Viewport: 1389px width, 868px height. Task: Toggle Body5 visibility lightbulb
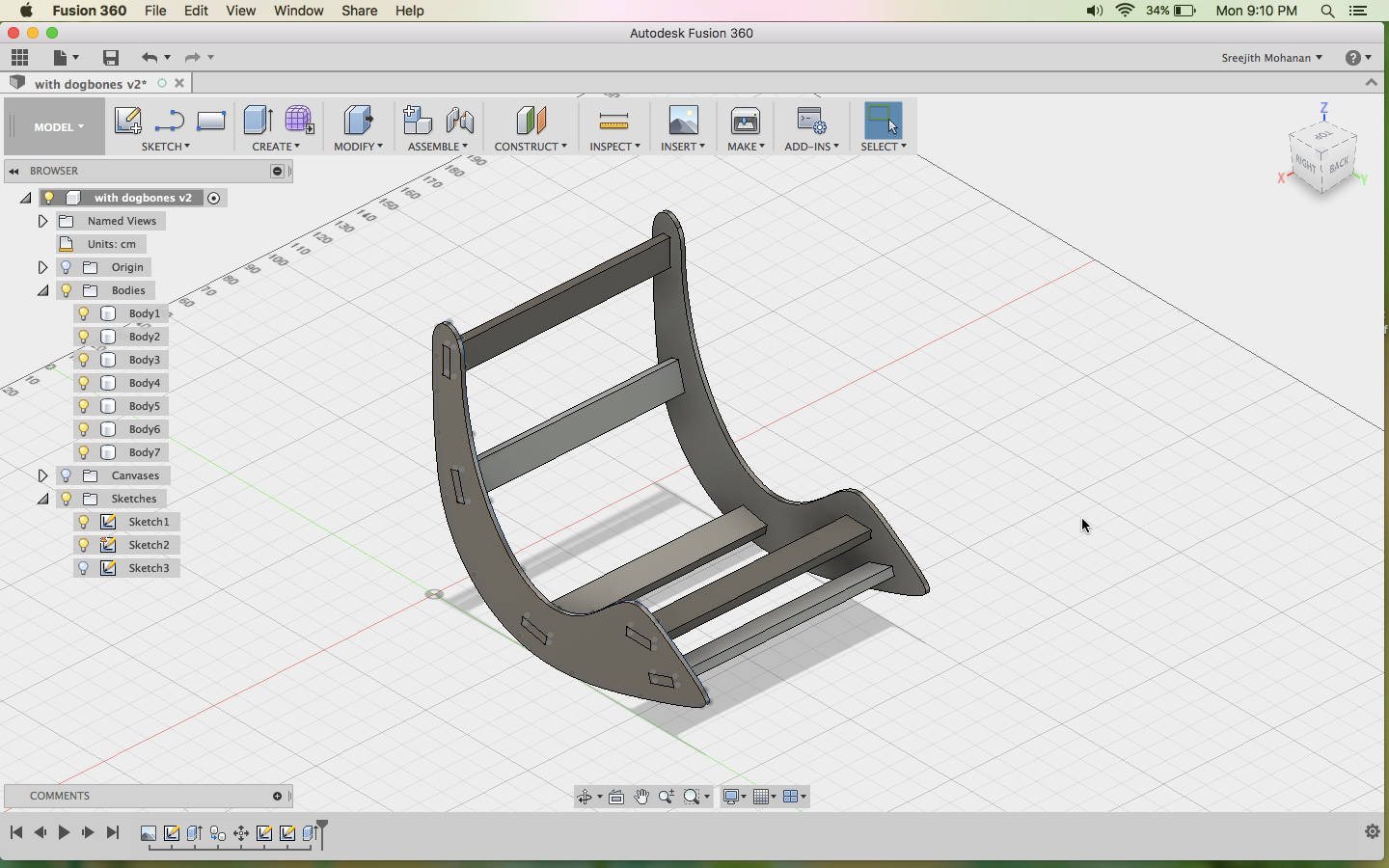pyautogui.click(x=84, y=406)
